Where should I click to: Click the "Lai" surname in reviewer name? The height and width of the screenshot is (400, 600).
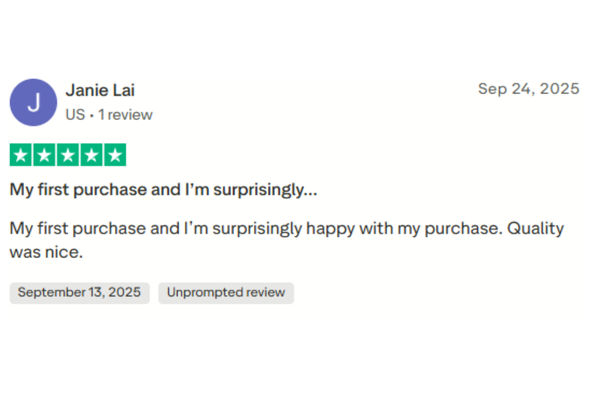click(x=122, y=90)
